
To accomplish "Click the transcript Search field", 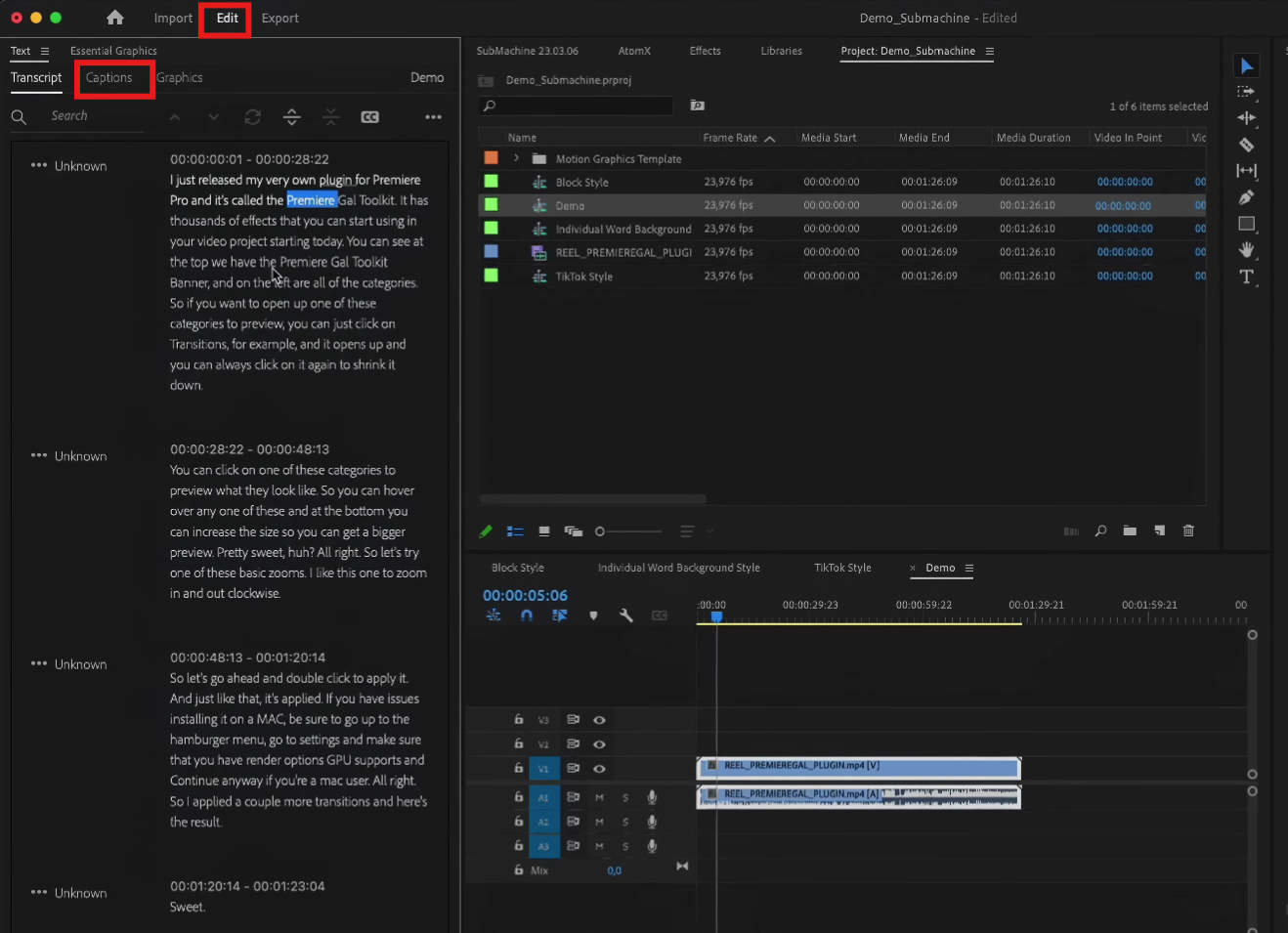I will click(88, 116).
